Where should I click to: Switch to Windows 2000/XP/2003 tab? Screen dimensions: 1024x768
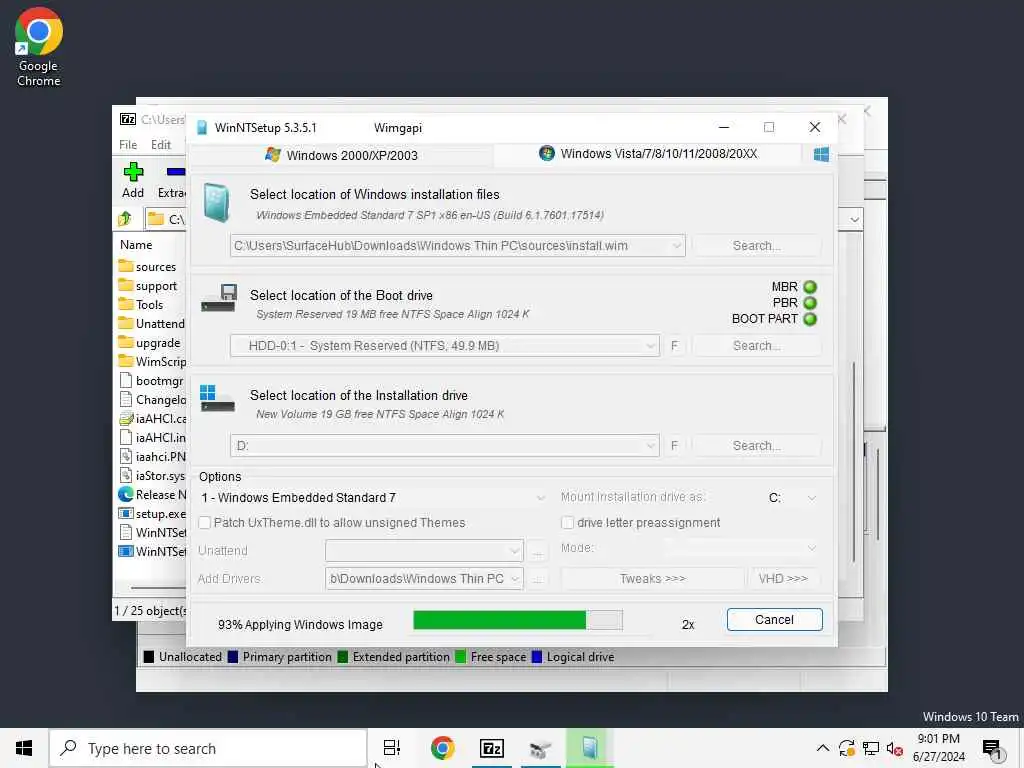342,155
